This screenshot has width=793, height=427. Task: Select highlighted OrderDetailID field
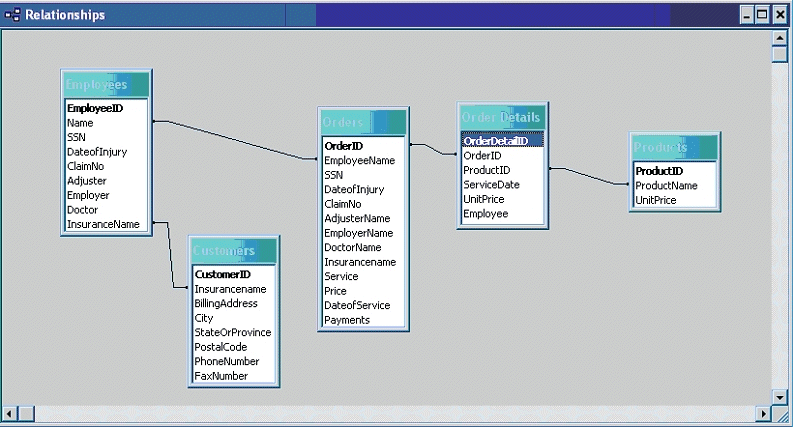[x=503, y=141]
